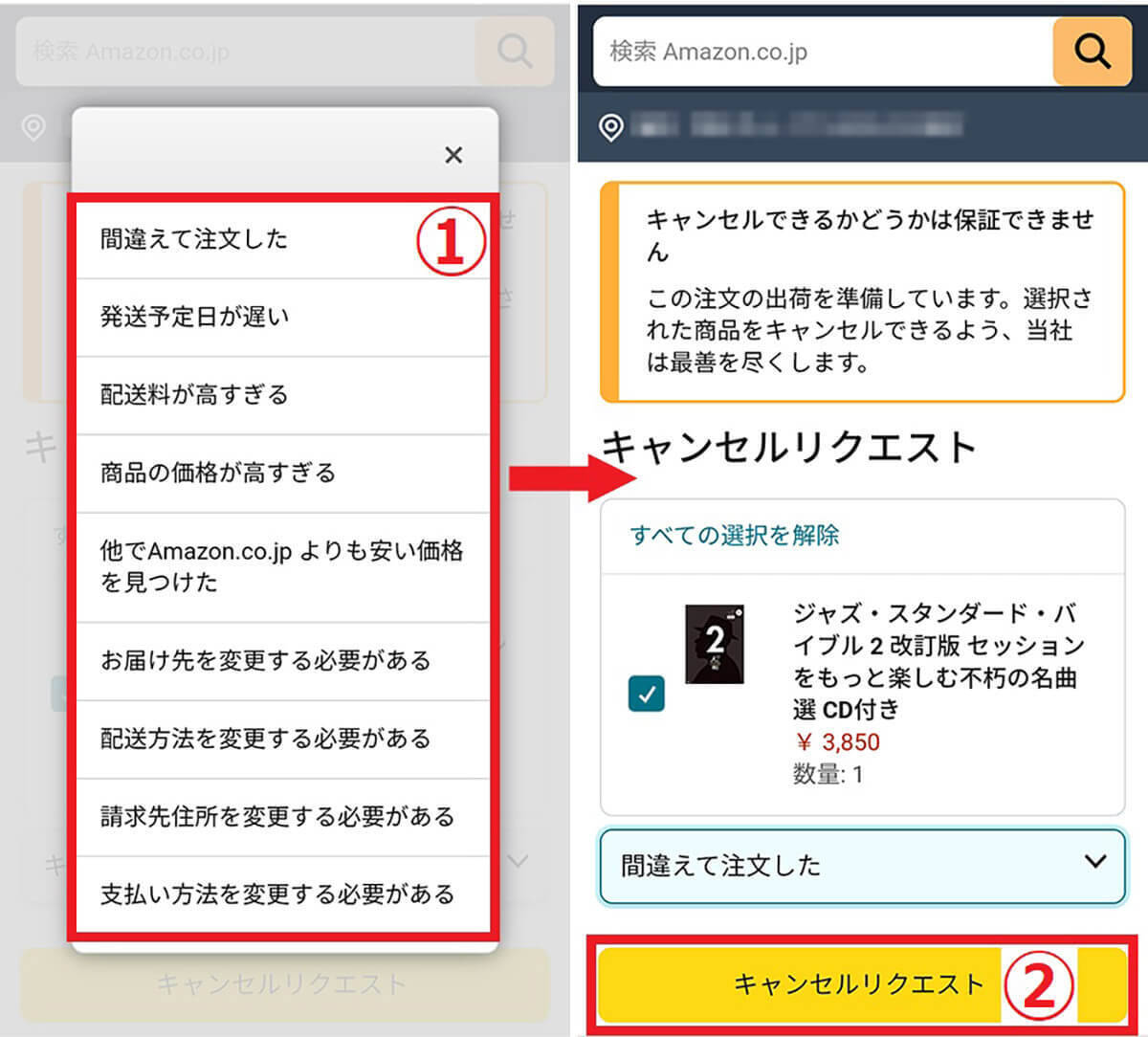Click dimmed search icon on left screen
1148x1037 pixels.
pos(515,51)
